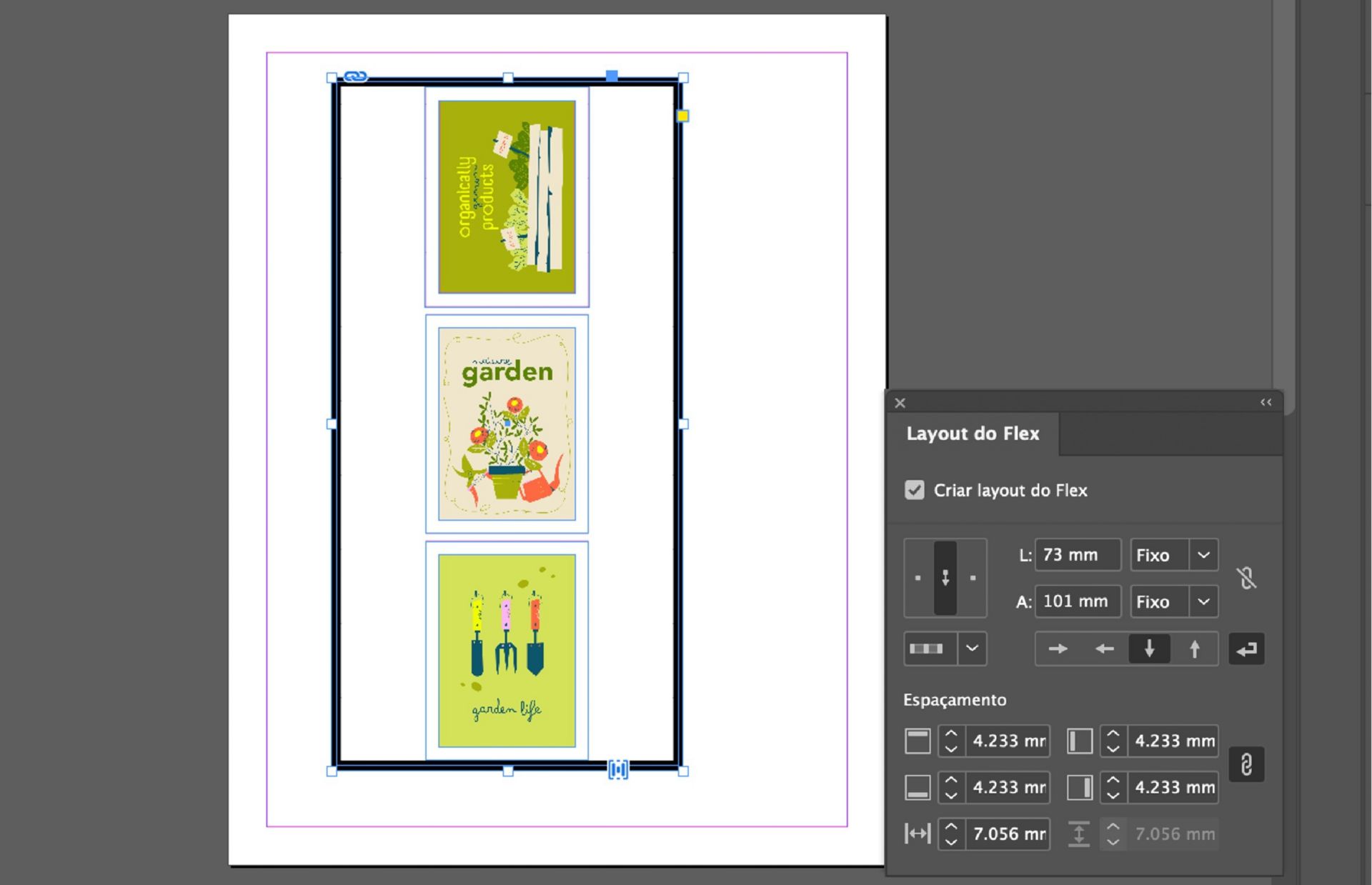Click the L width input field showing 73 mm
This screenshot has height=885, width=1372.
pyautogui.click(x=1077, y=555)
